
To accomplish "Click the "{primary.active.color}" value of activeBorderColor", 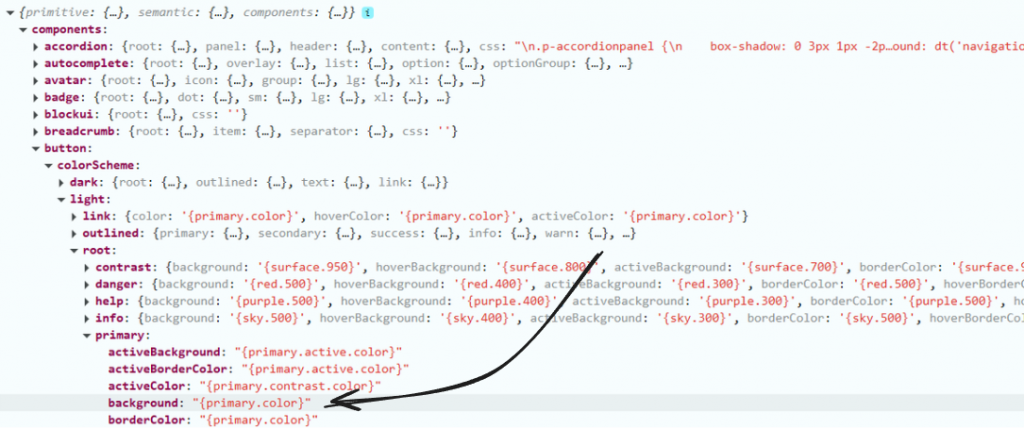I will coord(325,369).
